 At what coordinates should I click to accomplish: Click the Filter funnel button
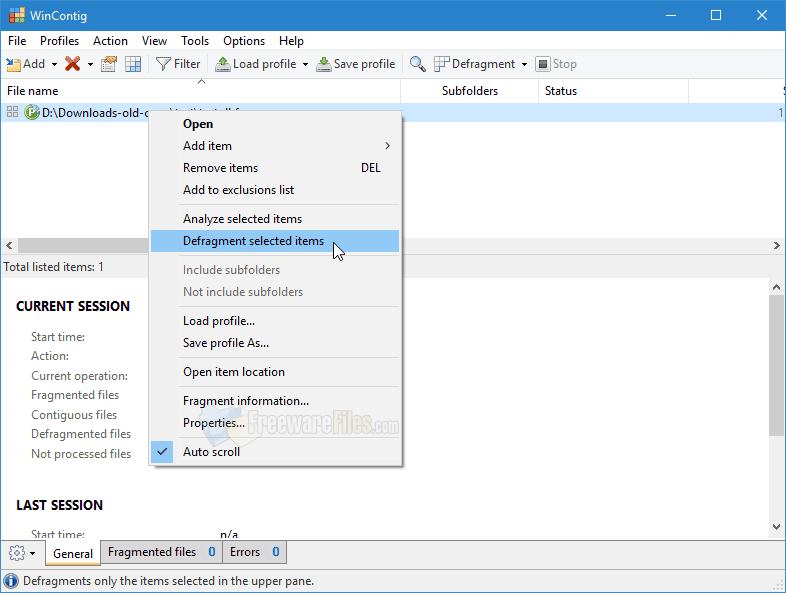tap(178, 64)
